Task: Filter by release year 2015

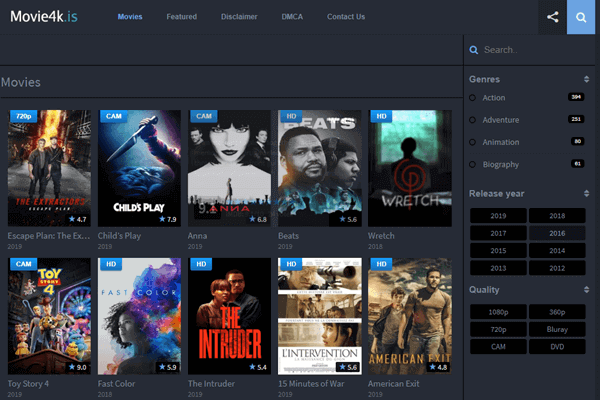Action: [x=498, y=251]
